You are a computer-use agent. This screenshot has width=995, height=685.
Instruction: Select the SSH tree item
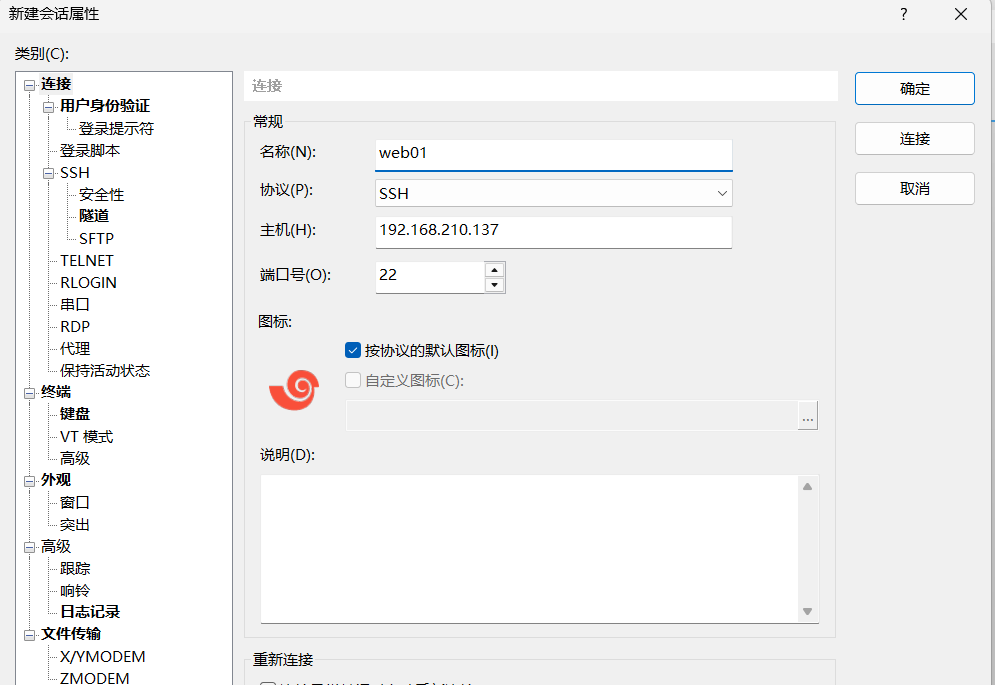(x=75, y=173)
